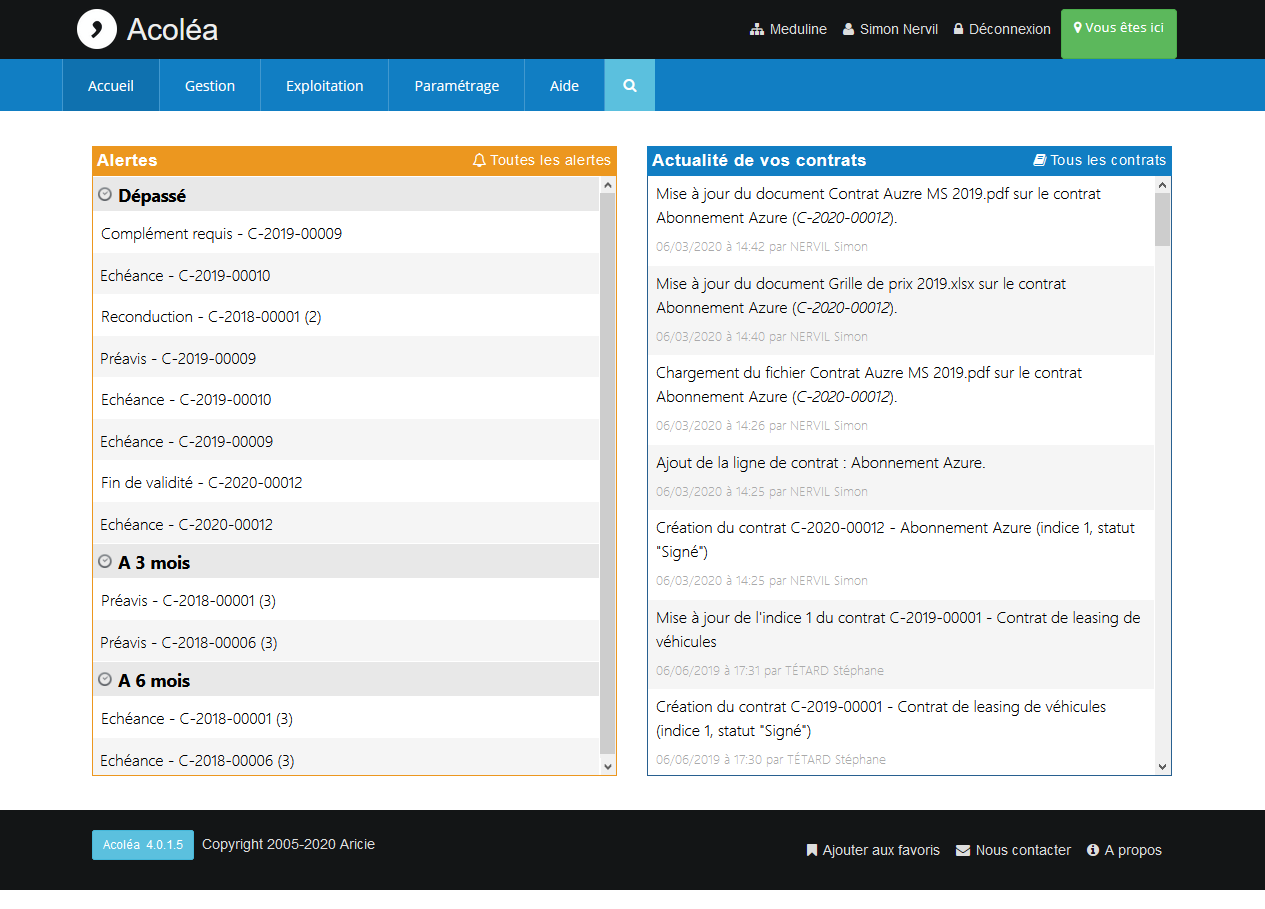Open the Accueil menu
The height and width of the screenshot is (909, 1265).
(111, 86)
